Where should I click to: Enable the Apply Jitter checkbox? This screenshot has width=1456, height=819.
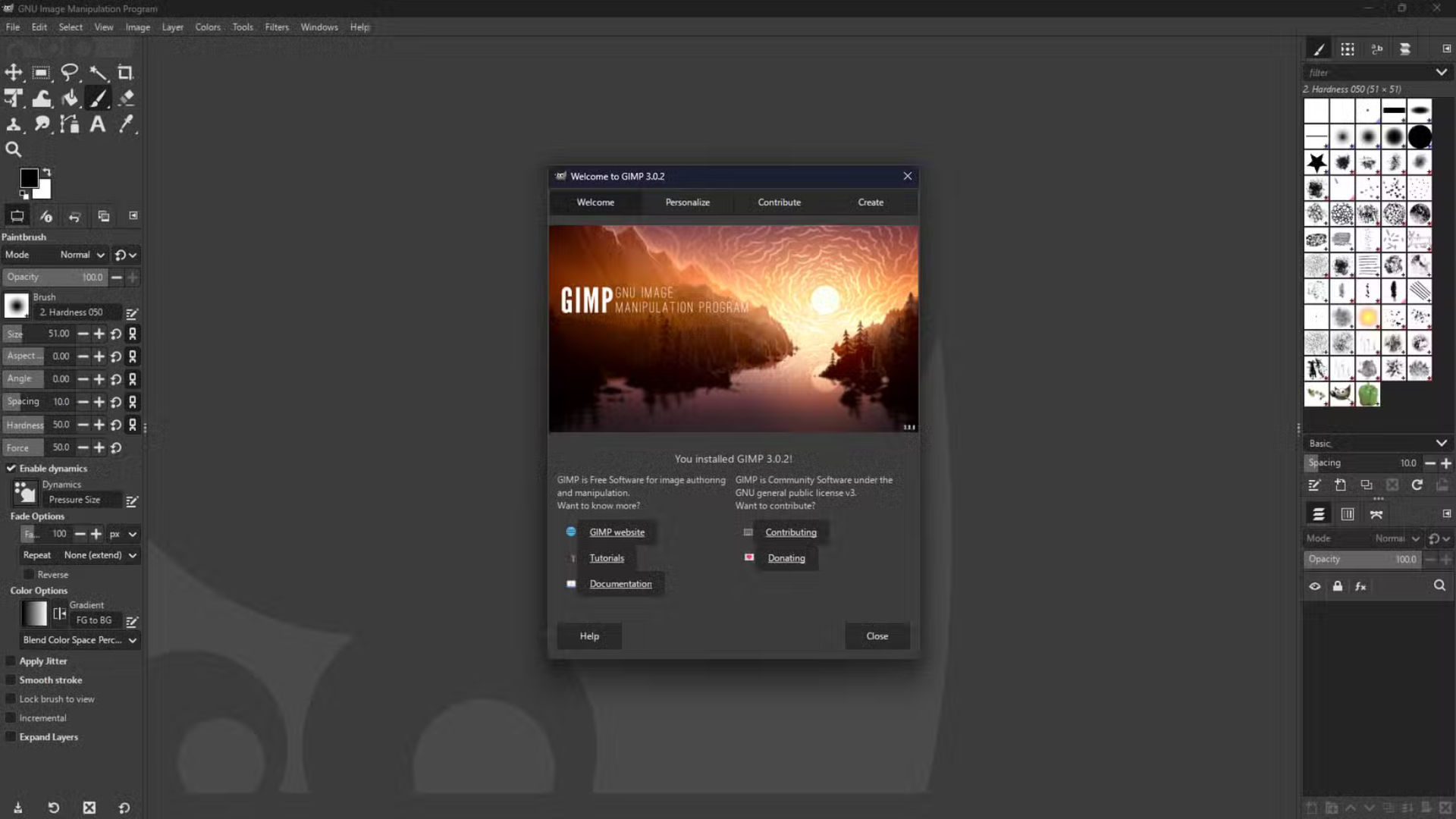click(x=11, y=661)
